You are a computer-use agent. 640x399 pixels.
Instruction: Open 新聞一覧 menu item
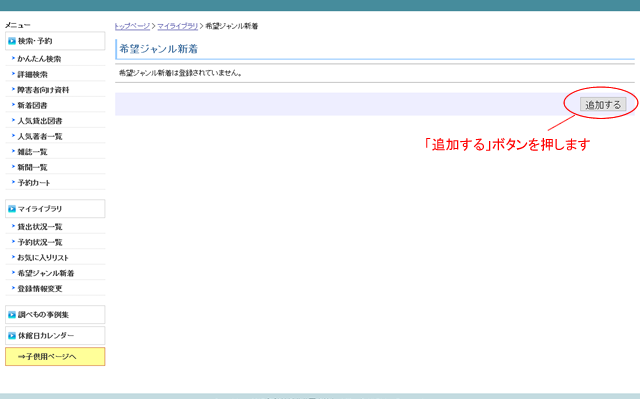32,167
